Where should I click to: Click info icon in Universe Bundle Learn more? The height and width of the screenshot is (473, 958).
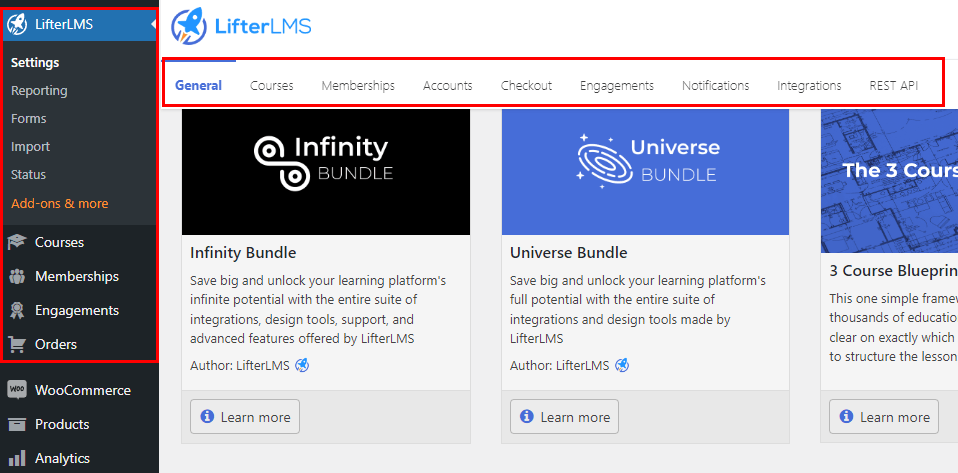[x=527, y=416]
